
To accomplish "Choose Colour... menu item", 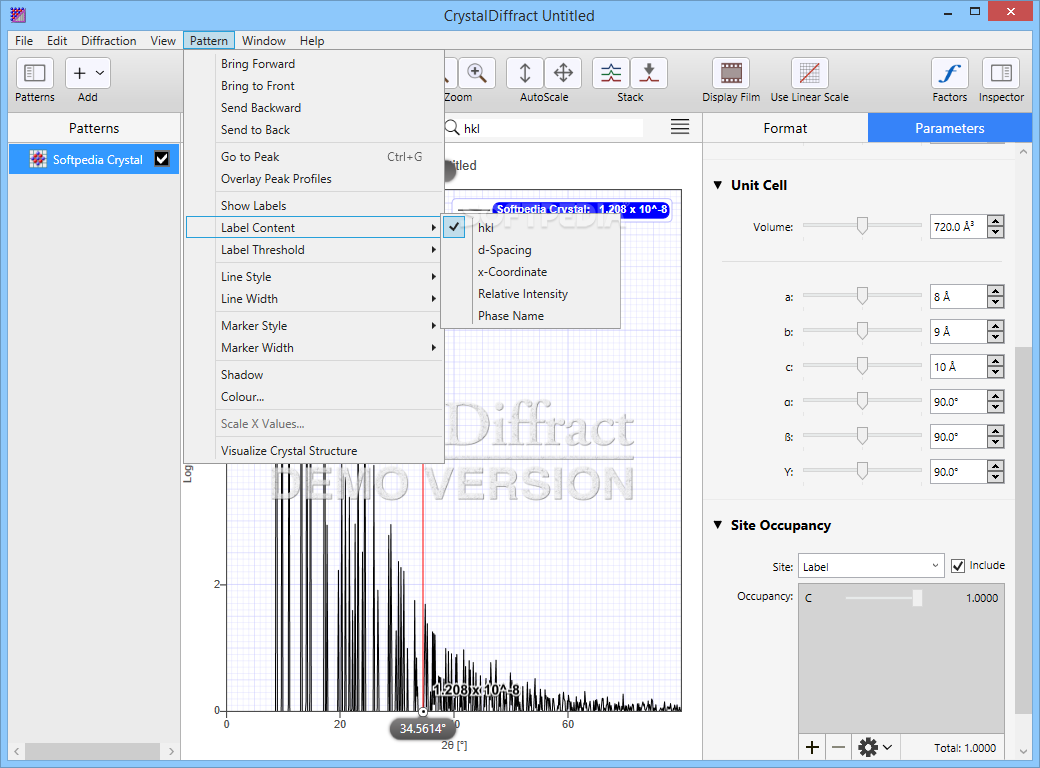I will 314,397.
